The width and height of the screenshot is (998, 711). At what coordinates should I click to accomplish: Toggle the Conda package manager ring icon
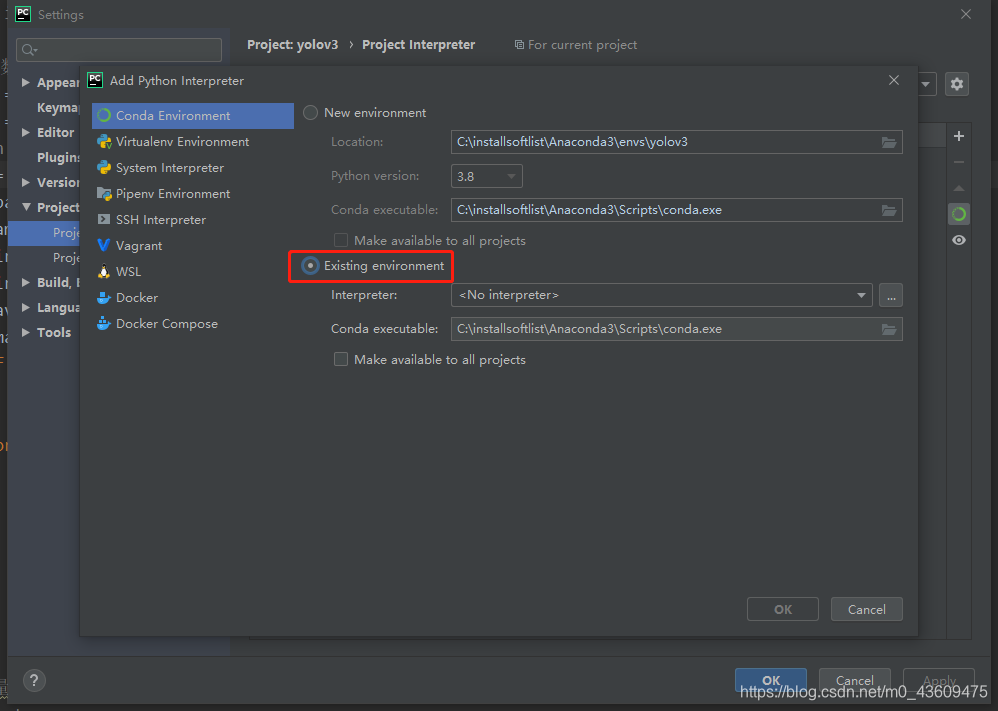pos(959,215)
